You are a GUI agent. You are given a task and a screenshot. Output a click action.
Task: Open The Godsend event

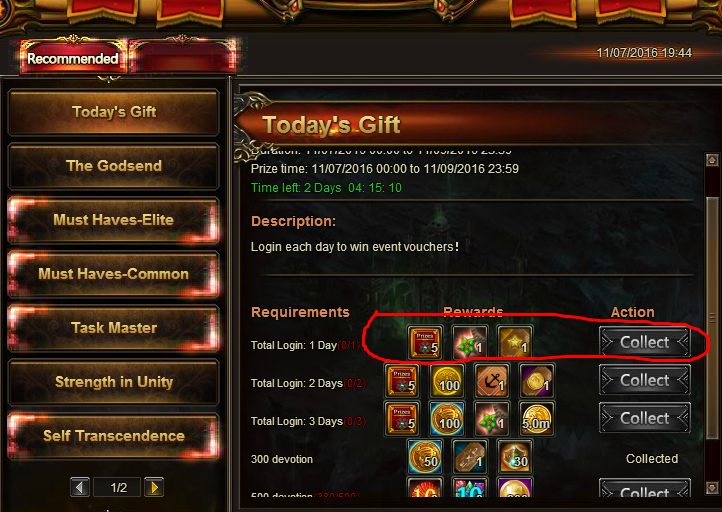coord(113,166)
